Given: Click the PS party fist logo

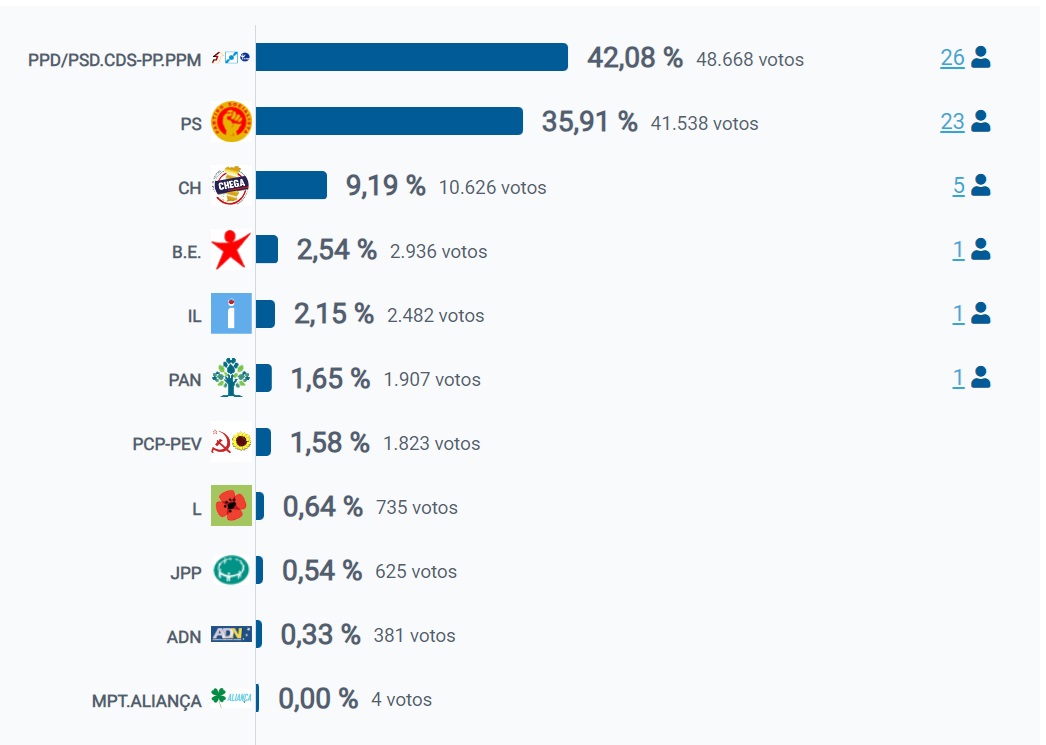Looking at the screenshot, I should [x=231, y=121].
